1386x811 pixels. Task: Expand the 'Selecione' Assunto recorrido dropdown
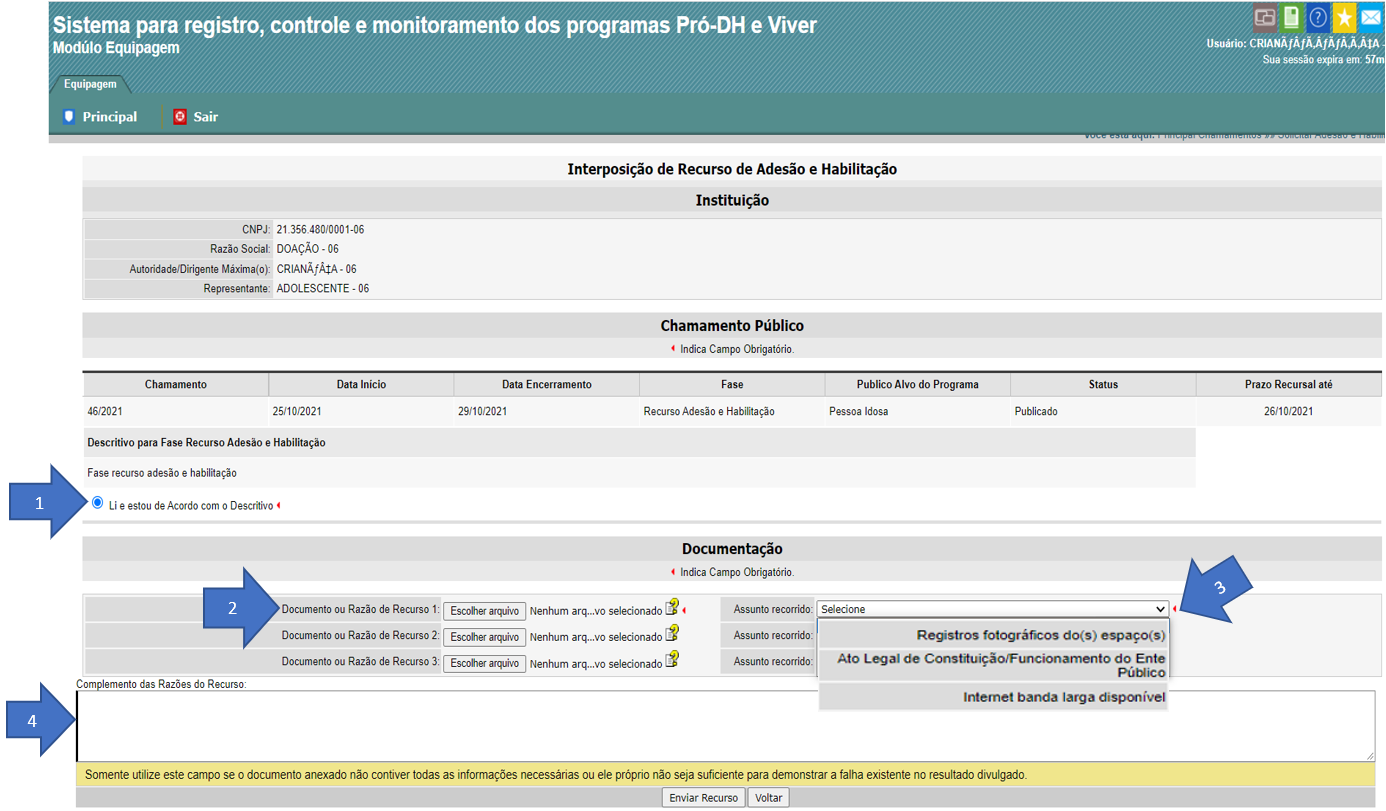tap(993, 609)
